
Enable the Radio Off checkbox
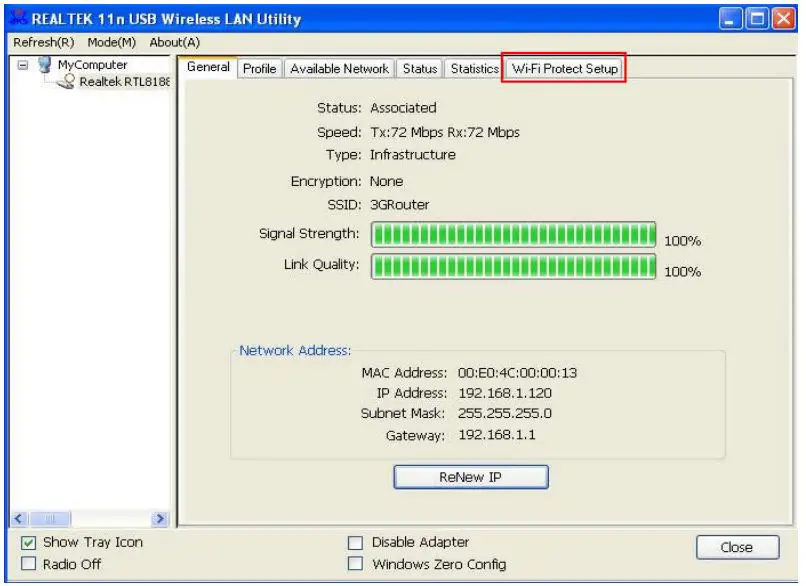pyautogui.click(x=29, y=564)
